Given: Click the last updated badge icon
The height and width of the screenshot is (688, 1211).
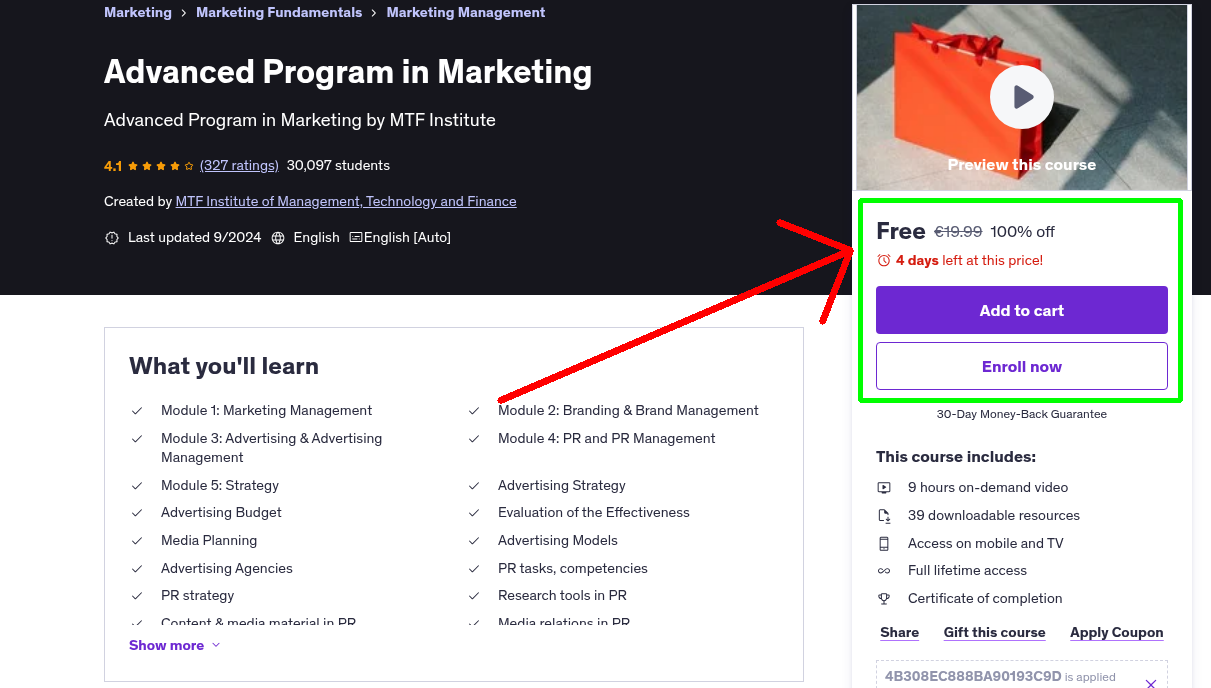Looking at the screenshot, I should (x=111, y=238).
